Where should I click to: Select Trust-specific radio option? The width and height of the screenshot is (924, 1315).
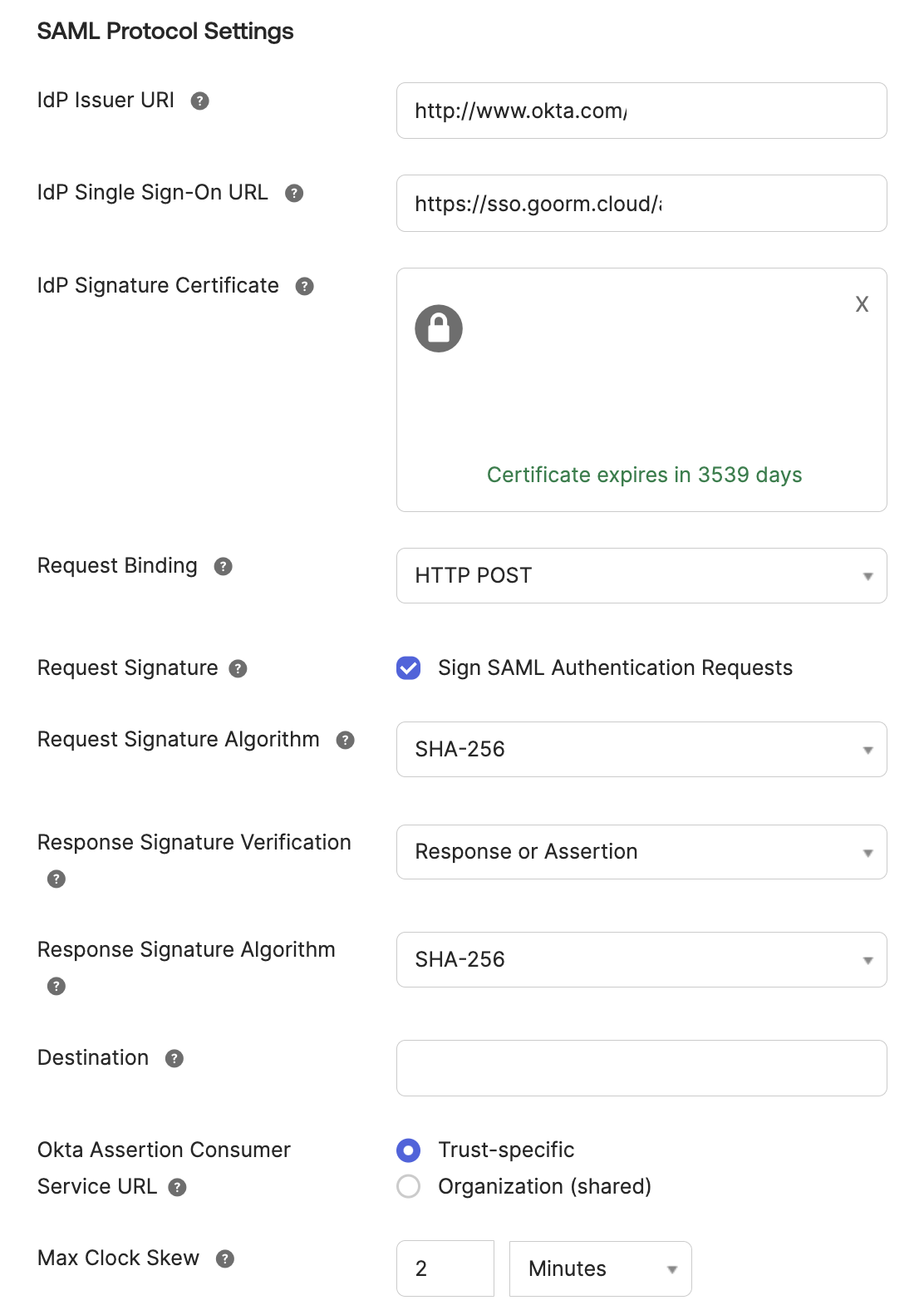tap(409, 1150)
